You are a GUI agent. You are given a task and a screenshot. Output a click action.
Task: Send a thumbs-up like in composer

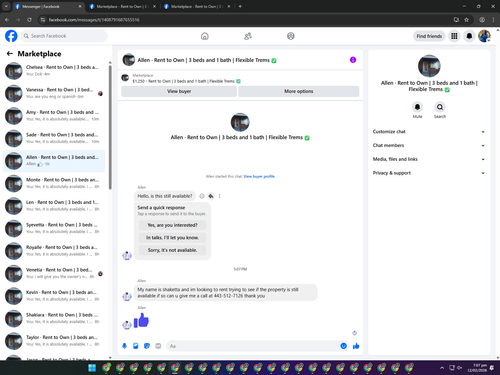click(x=356, y=346)
